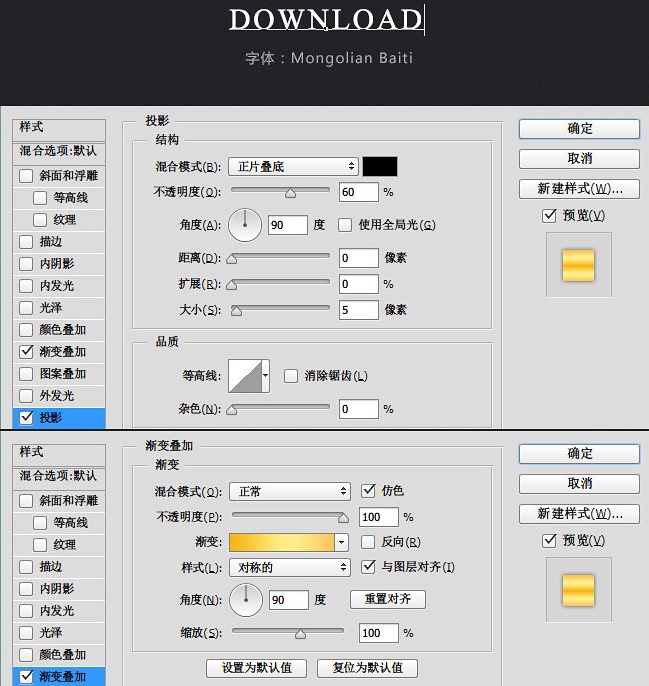This screenshot has height=686, width=649.
Task: Click the 重置对齐 button
Action: click(x=388, y=599)
